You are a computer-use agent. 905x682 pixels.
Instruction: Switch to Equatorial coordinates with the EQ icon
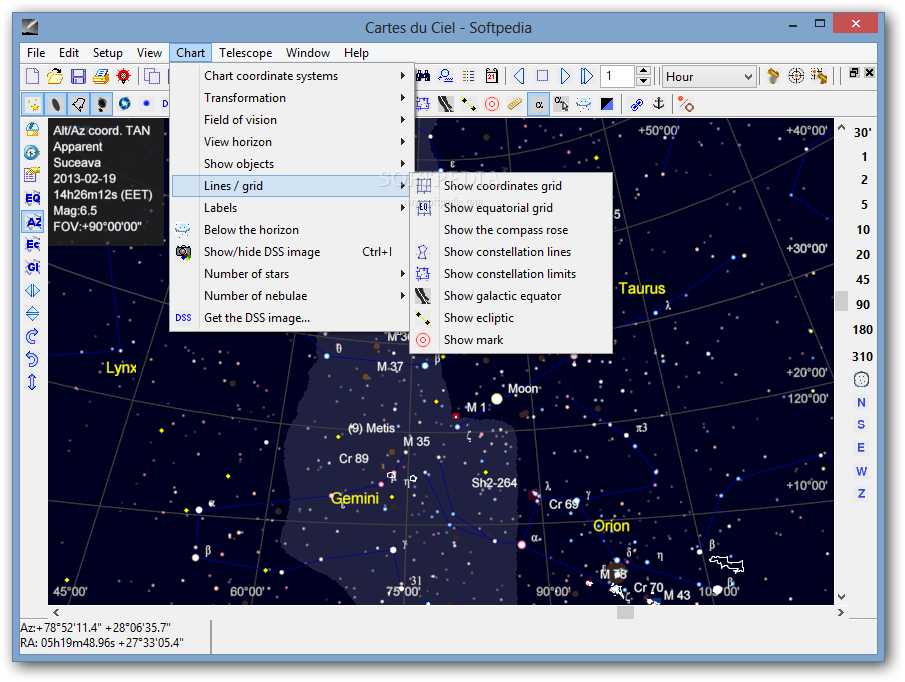pos(32,198)
